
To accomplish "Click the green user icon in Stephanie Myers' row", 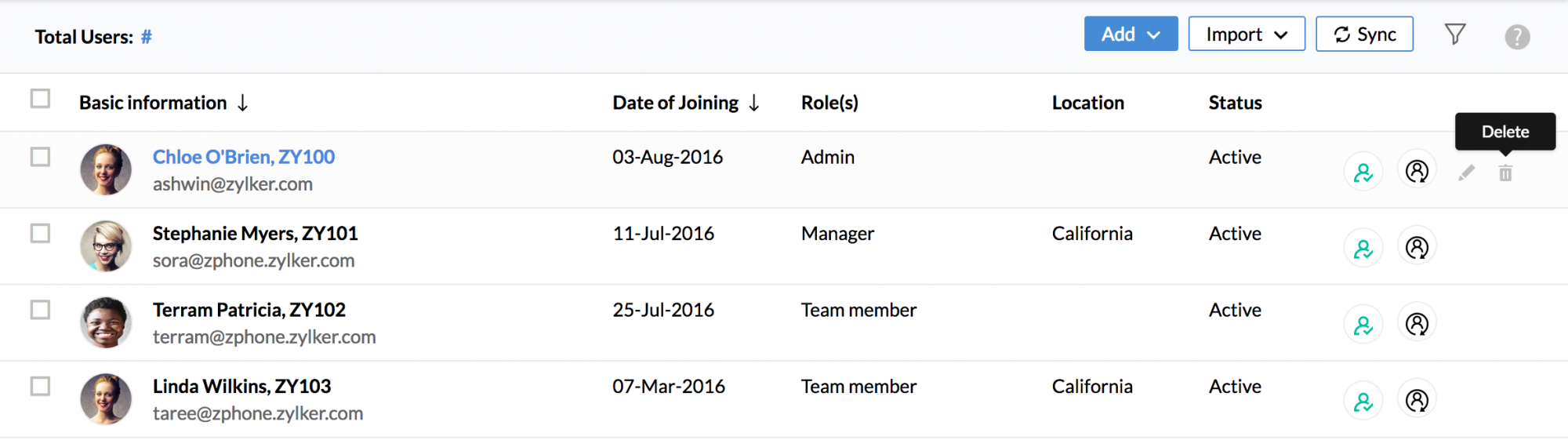I will [x=1363, y=249].
